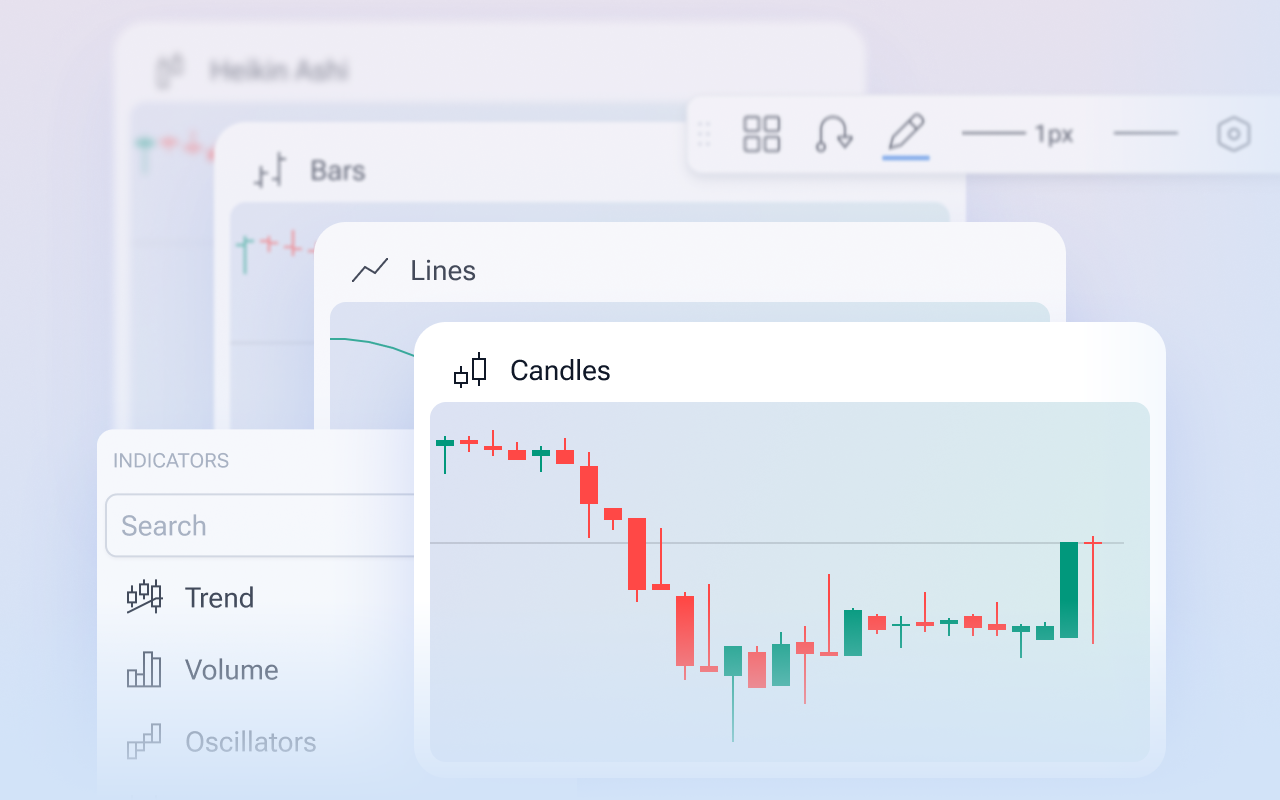Image resolution: width=1280 pixels, height=800 pixels.
Task: Click the Oscillators step icon
Action: (x=144, y=742)
